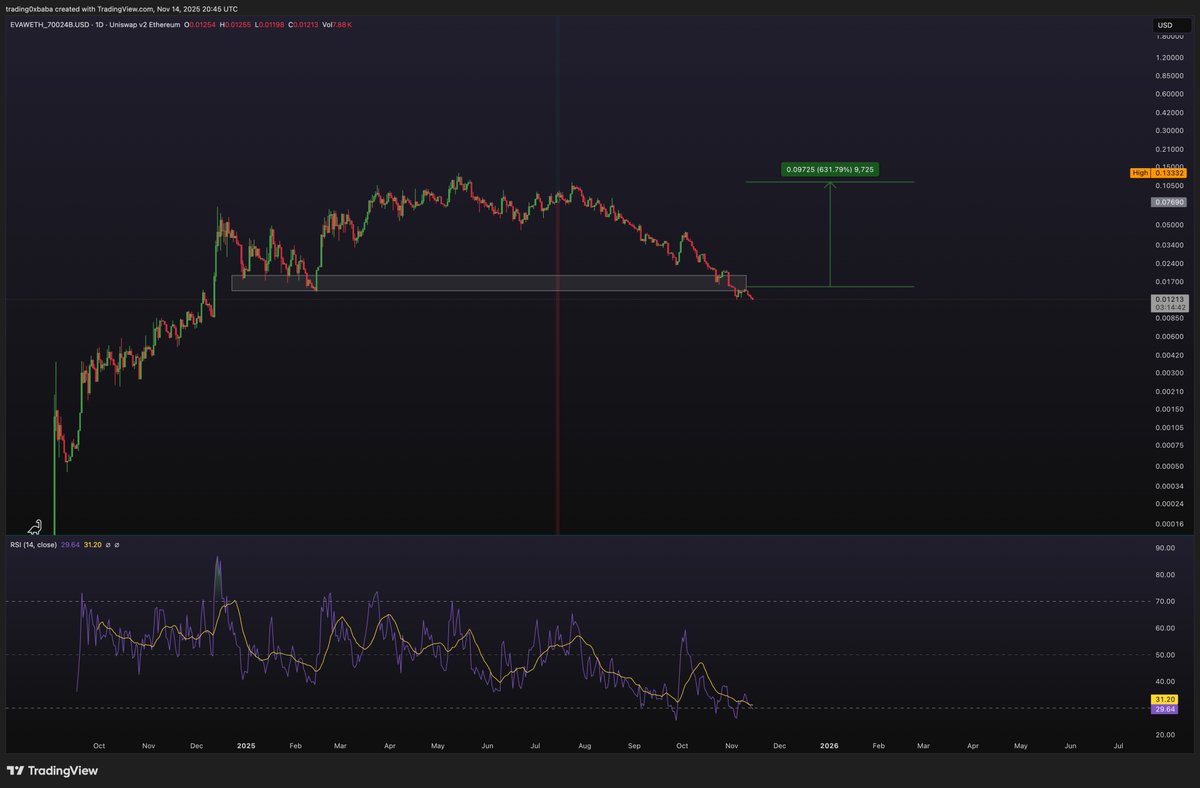1200x788 pixels.
Task: Select the green 0.09725 (631.79%) measurement label
Action: tap(828, 170)
